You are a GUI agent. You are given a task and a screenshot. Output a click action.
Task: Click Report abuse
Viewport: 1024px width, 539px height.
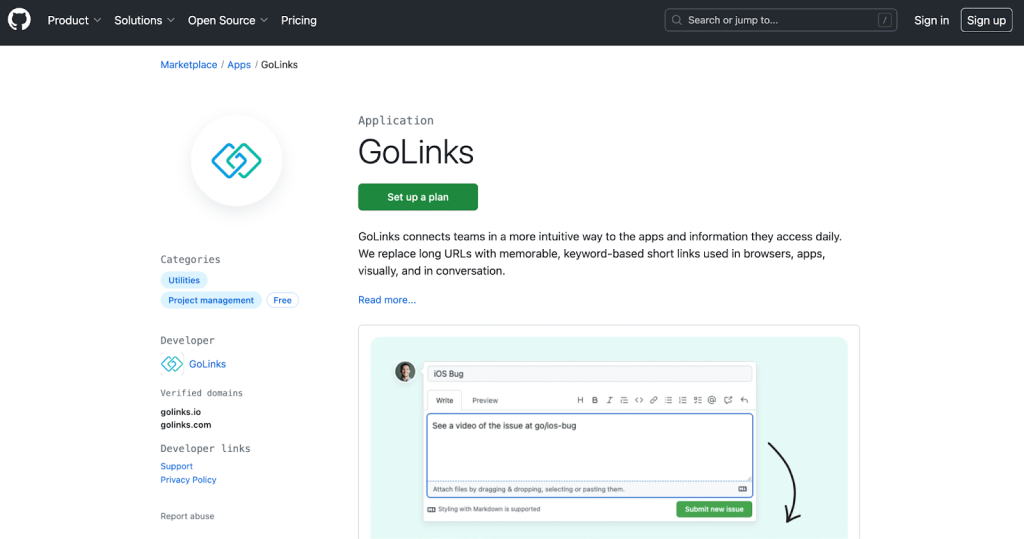(x=187, y=516)
